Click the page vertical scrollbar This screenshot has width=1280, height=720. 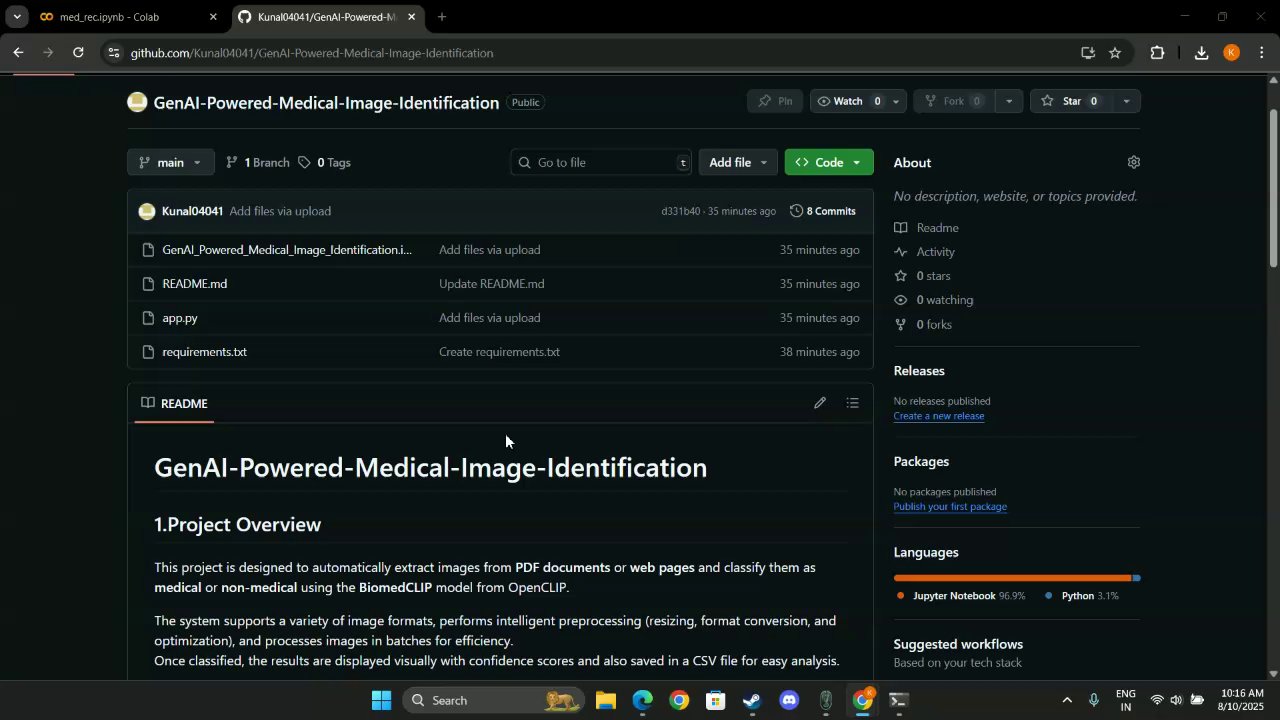click(1273, 187)
